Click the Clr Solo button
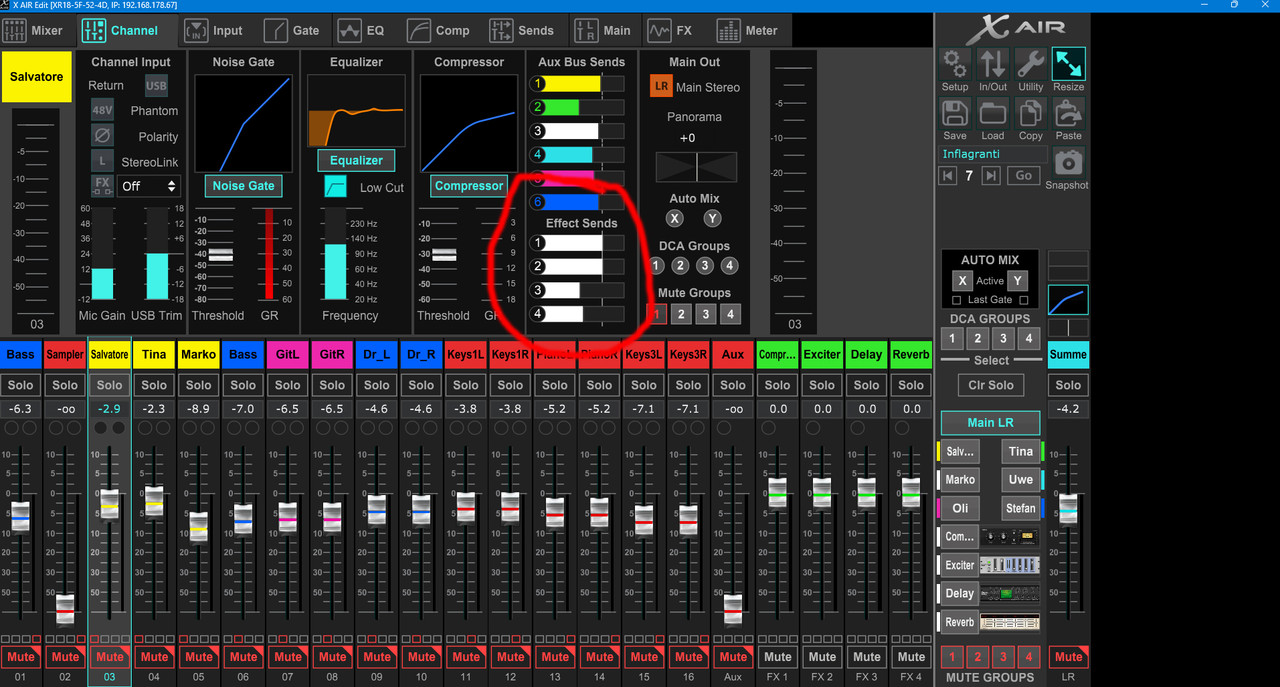Screen dimensions: 1280x687 click(x=991, y=385)
